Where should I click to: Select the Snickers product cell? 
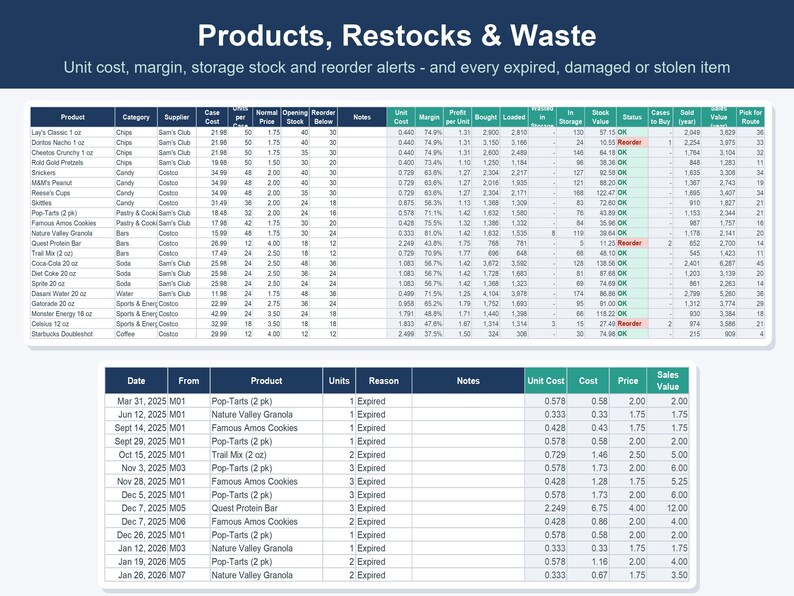72,173
